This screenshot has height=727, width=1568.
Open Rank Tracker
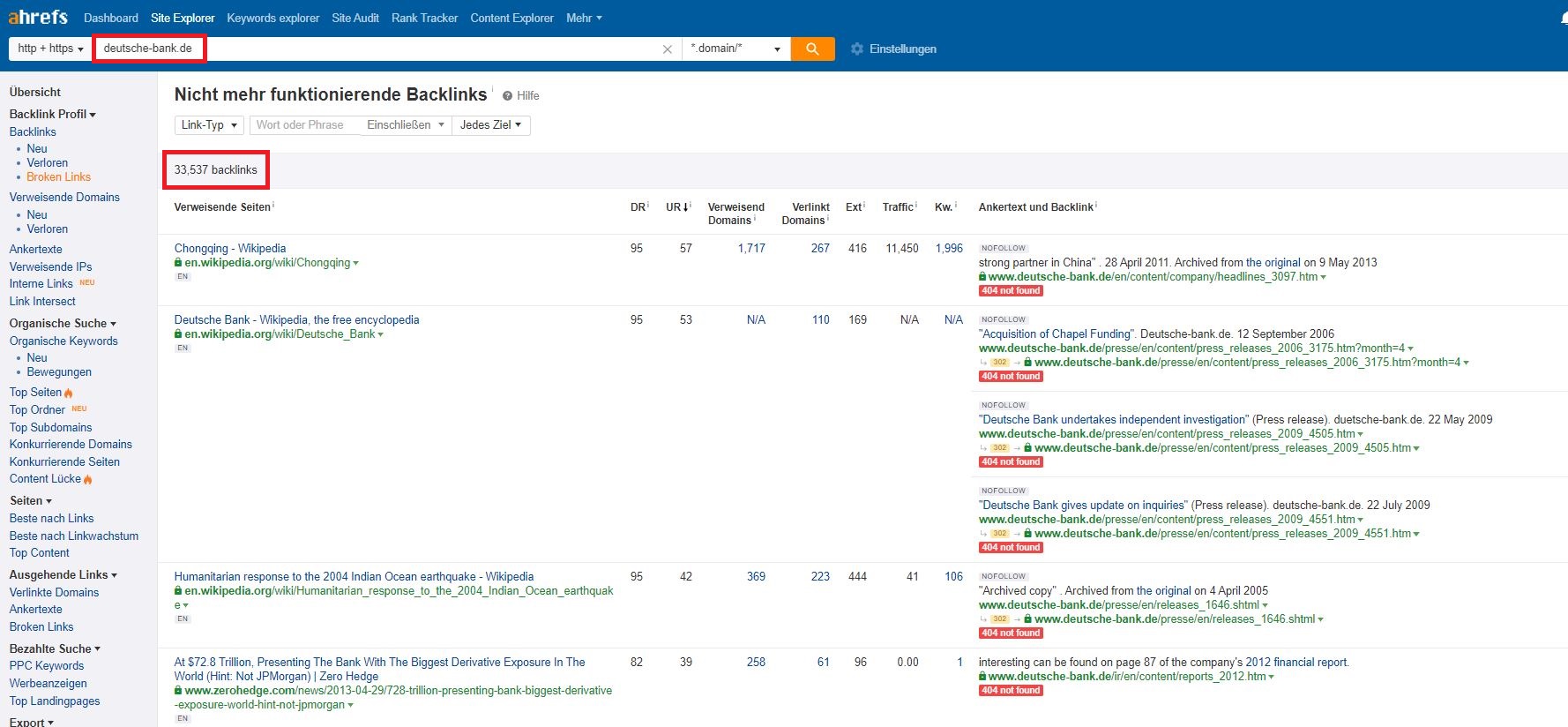point(425,18)
